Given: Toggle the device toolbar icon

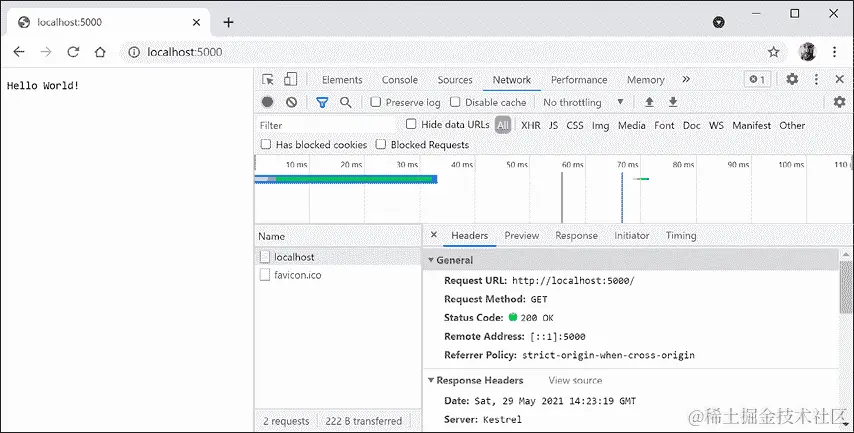Looking at the screenshot, I should click(x=291, y=80).
